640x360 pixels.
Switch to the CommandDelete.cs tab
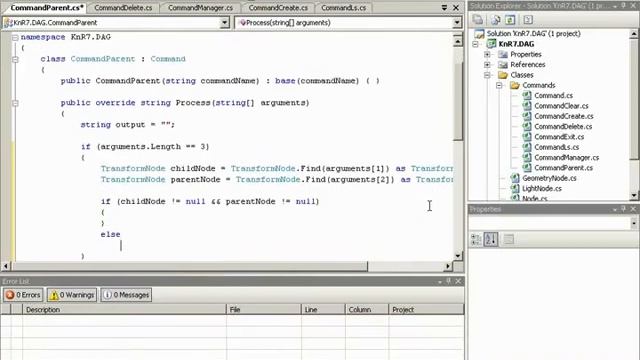[123, 7]
